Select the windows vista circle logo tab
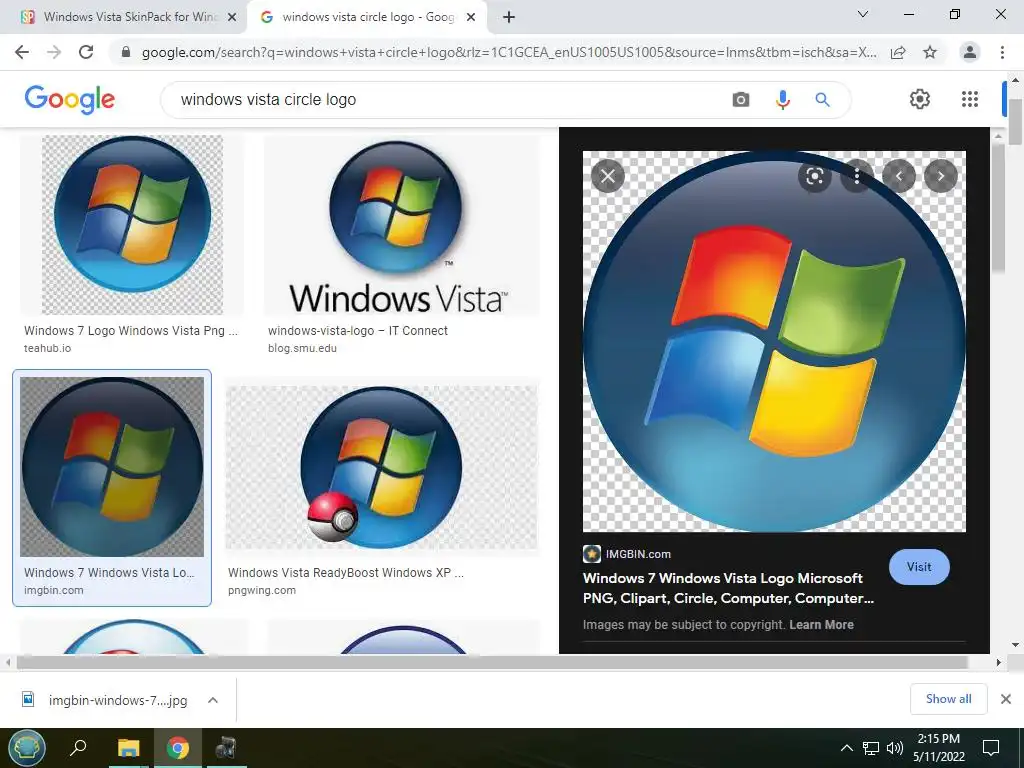 click(x=368, y=17)
